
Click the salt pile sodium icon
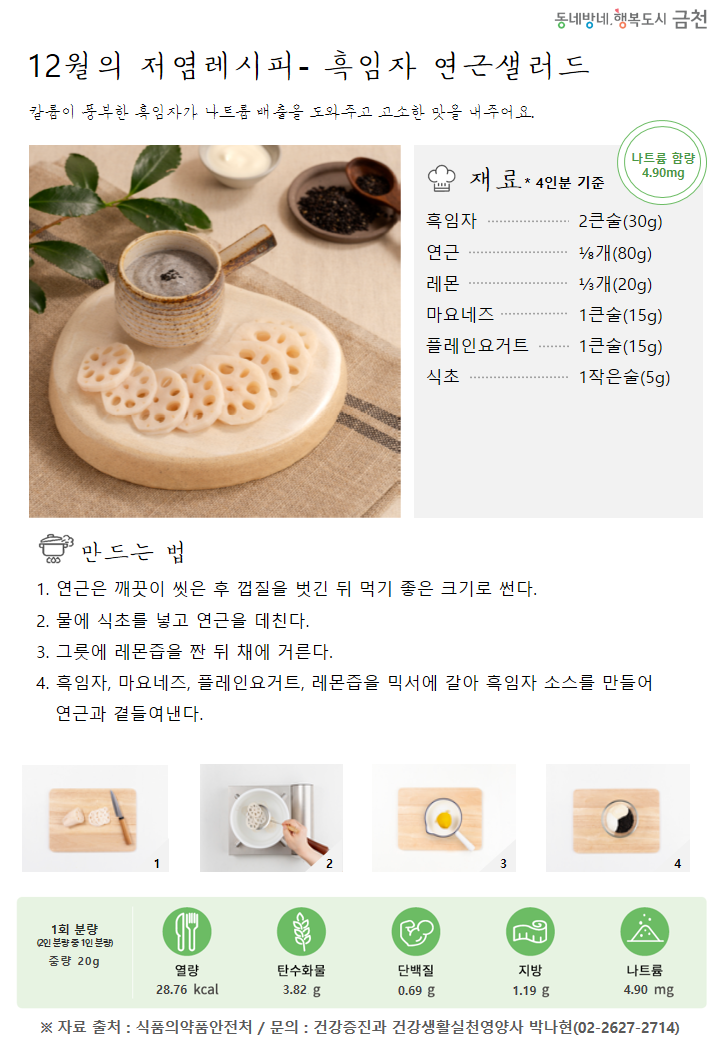tap(644, 931)
